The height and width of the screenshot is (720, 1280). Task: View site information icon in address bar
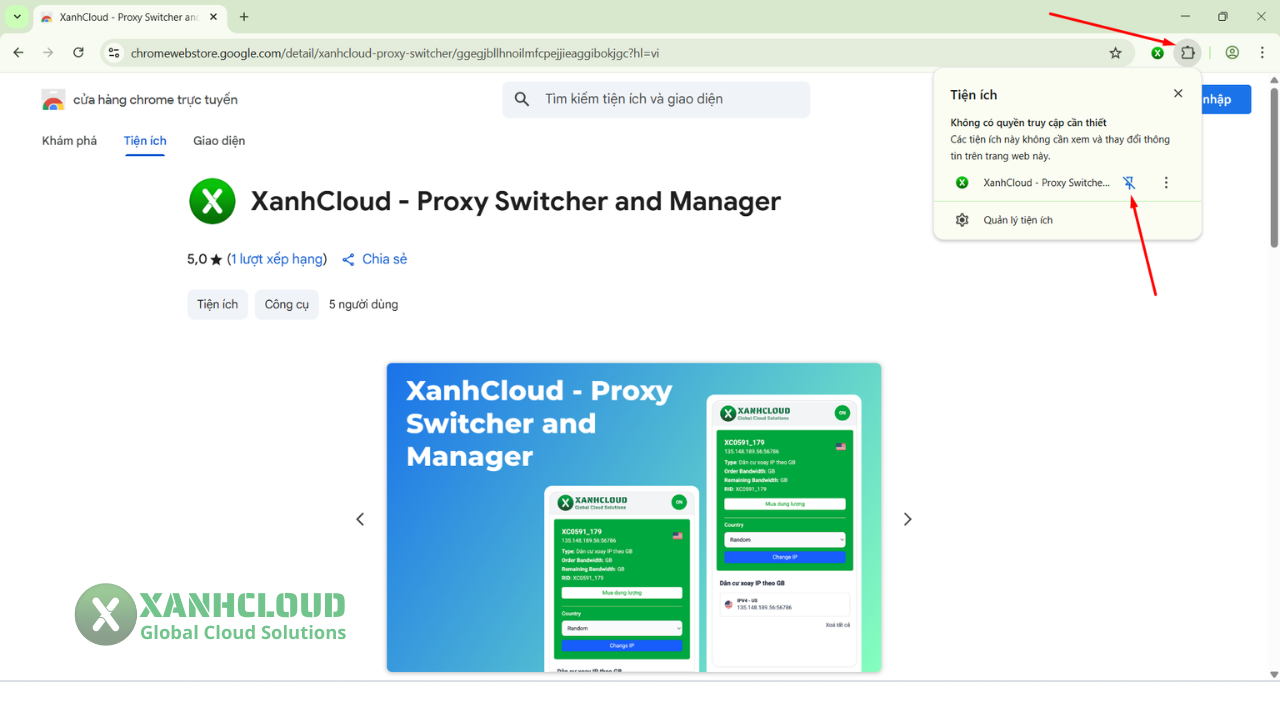tap(114, 53)
